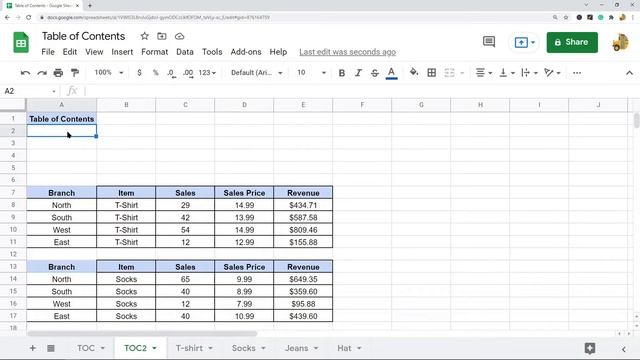Open the Data menu

(184, 52)
